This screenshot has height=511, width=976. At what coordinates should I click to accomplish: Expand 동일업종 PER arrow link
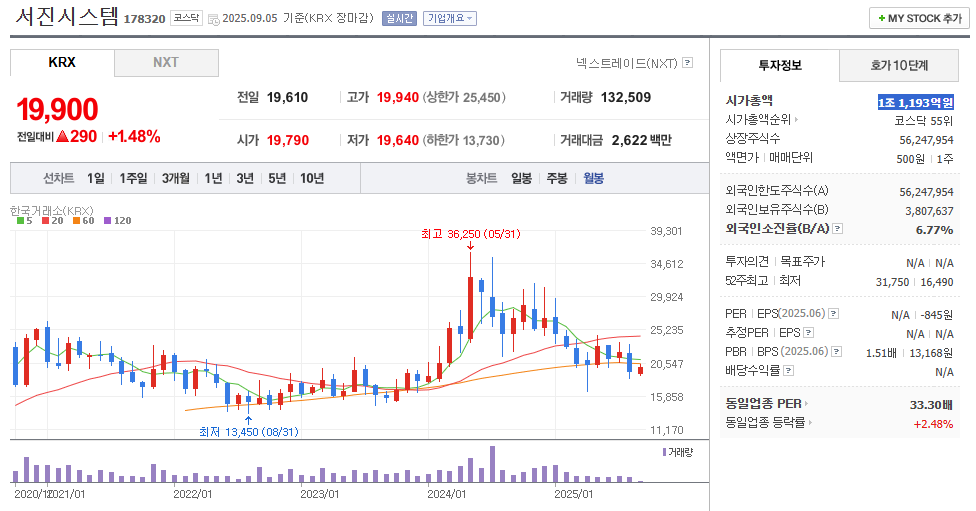pos(806,404)
